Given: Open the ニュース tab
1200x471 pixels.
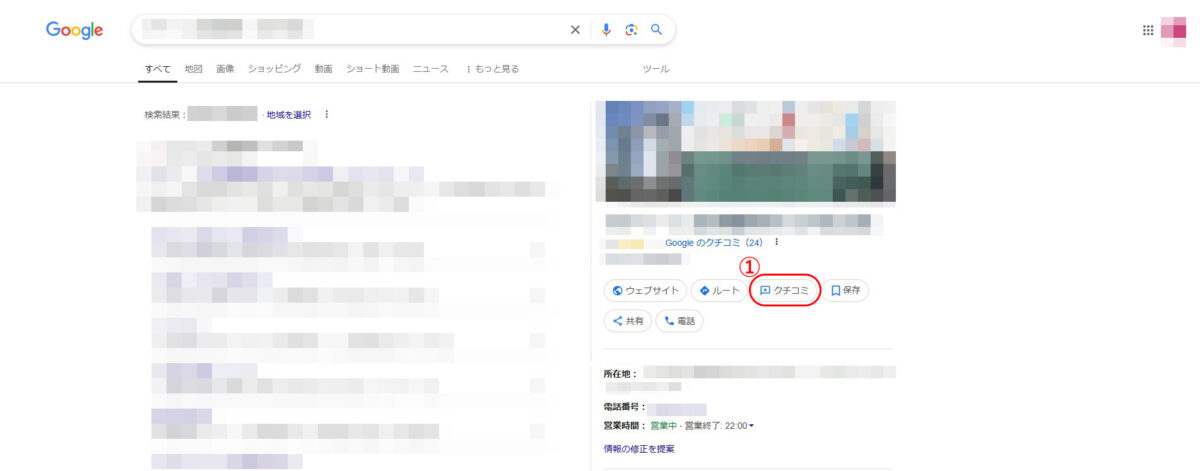Looking at the screenshot, I should coord(431,69).
